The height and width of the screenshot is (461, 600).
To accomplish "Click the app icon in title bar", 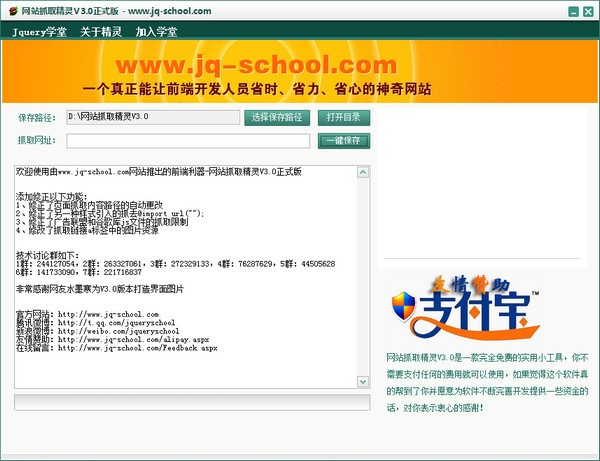I will point(13,11).
